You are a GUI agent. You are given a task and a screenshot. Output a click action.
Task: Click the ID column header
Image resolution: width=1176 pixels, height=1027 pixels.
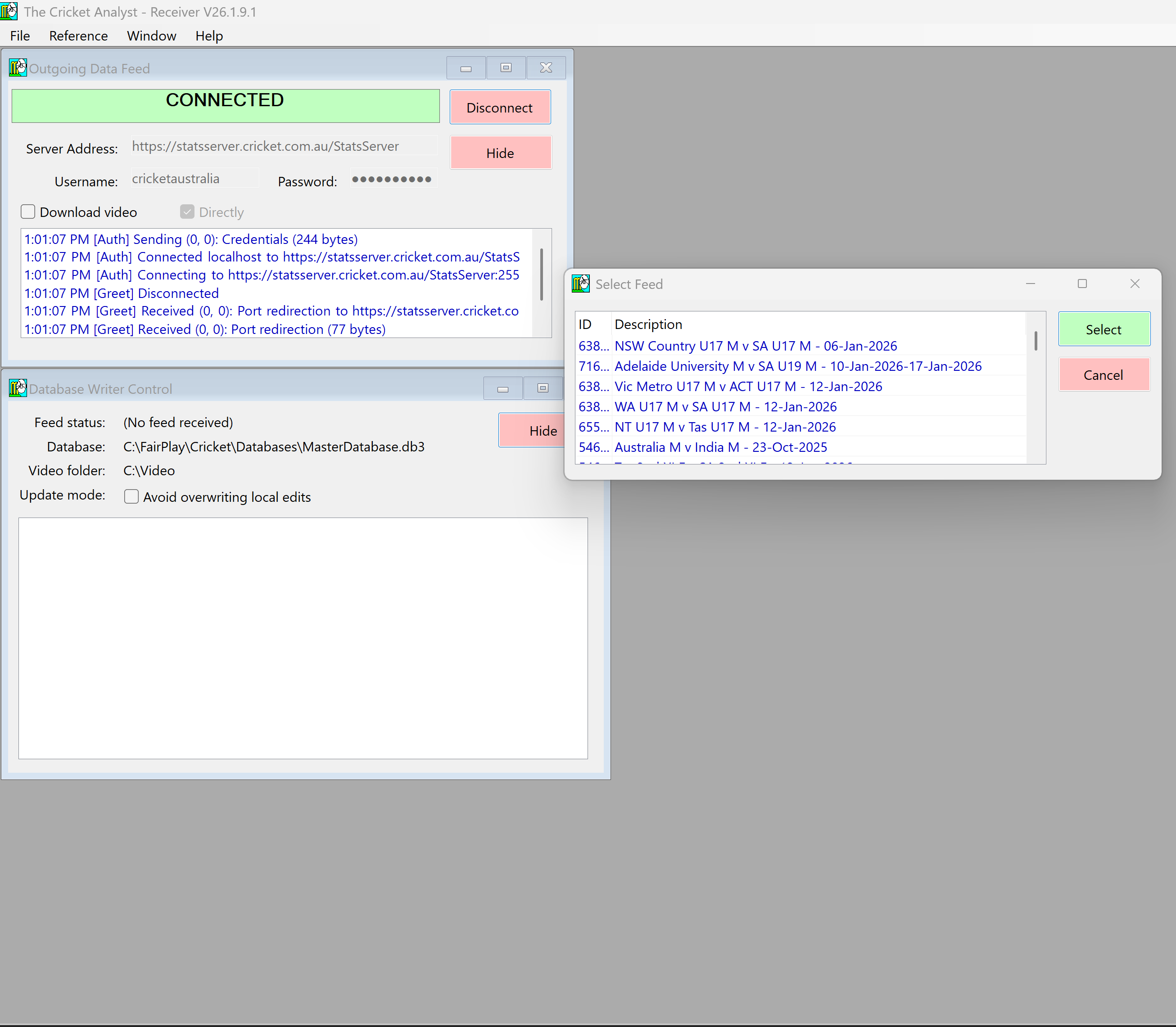(593, 324)
